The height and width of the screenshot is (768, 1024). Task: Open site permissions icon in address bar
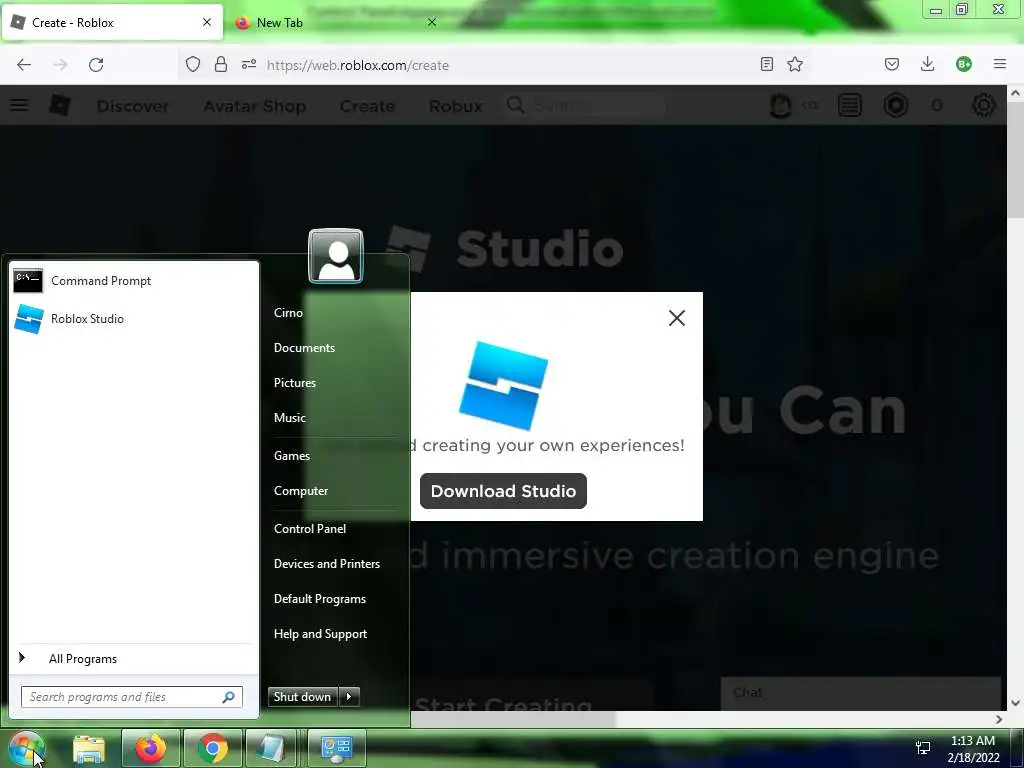249,64
